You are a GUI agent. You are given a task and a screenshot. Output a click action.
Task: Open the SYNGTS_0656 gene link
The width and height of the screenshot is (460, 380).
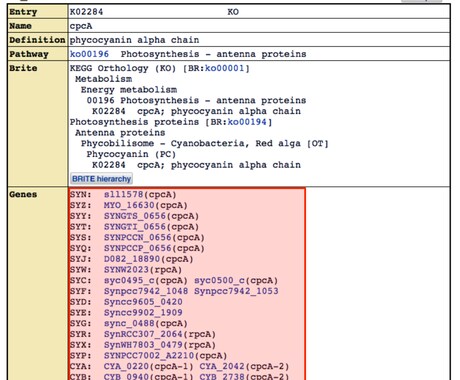click(x=135, y=216)
